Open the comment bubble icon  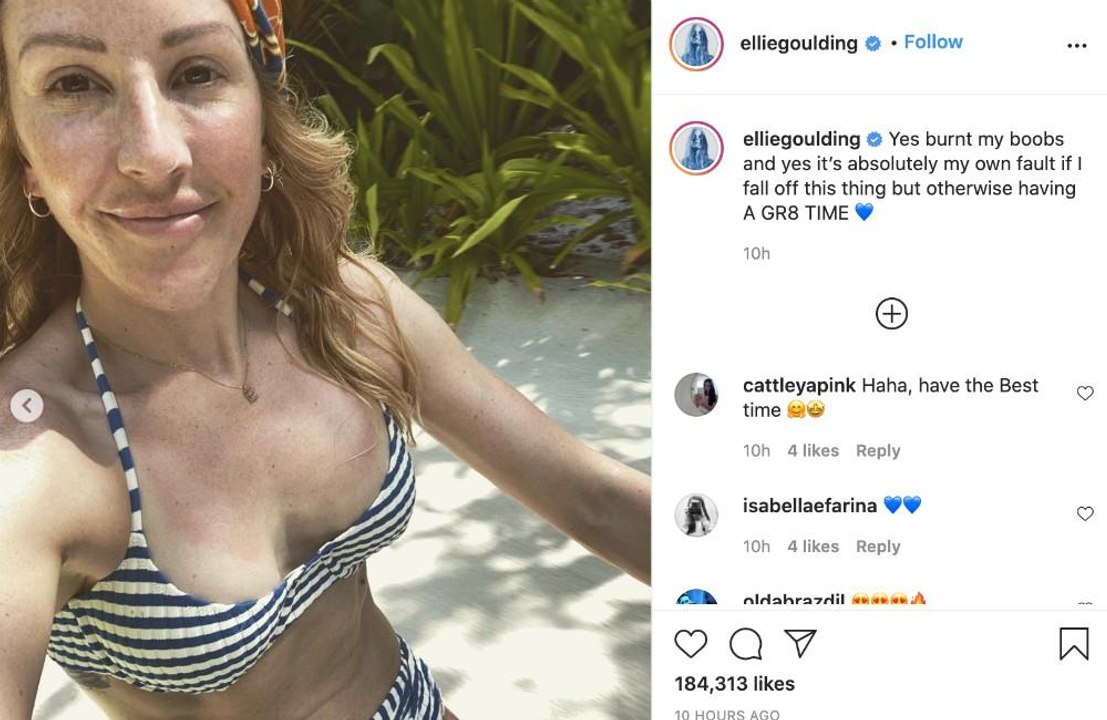(746, 644)
